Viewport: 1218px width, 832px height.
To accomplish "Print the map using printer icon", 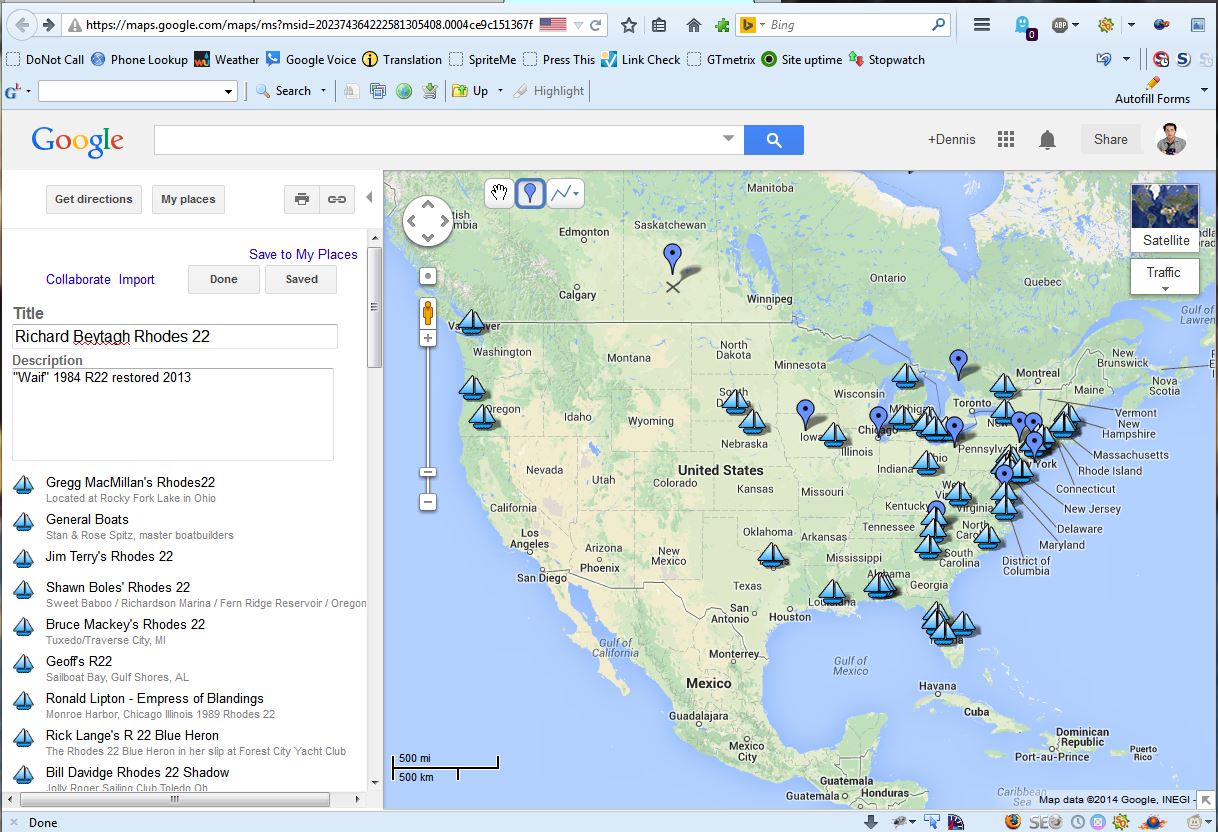I will pos(302,200).
